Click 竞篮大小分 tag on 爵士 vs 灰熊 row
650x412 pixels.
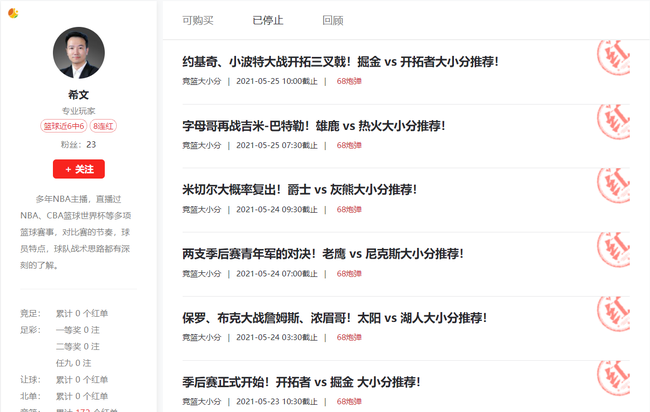pyautogui.click(x=202, y=209)
